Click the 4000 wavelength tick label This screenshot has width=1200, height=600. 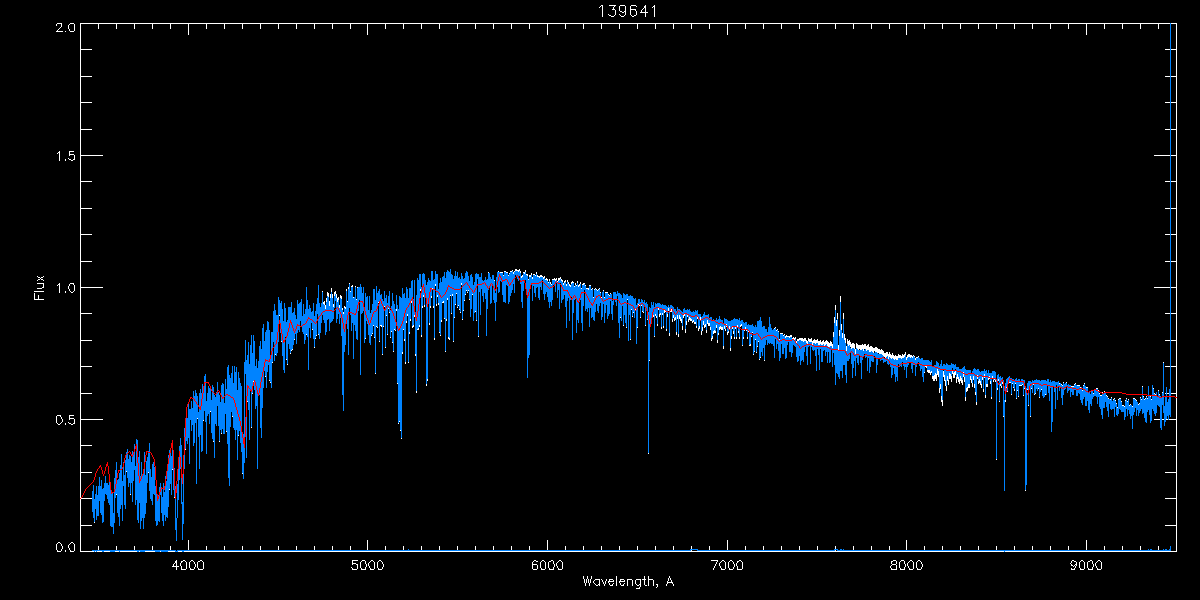[x=187, y=564]
